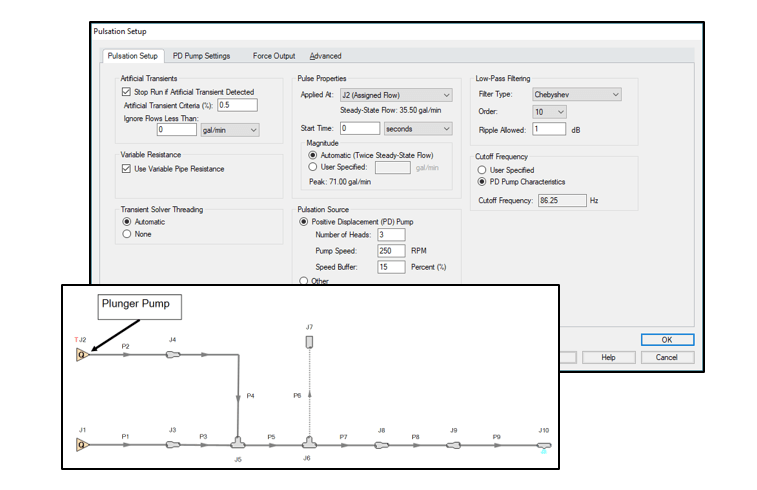The image size is (757, 490).
Task: Select pipe label P4
Action: click(250, 395)
